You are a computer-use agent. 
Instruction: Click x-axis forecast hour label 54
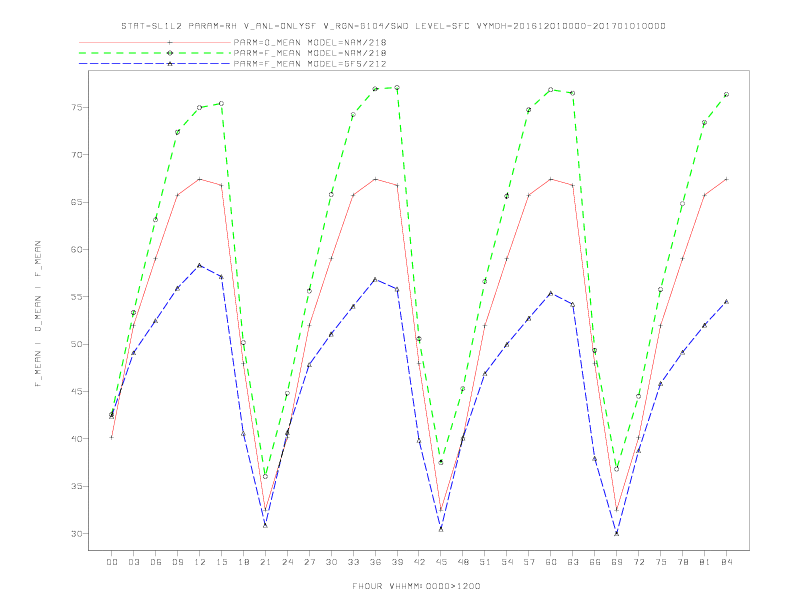[507, 562]
